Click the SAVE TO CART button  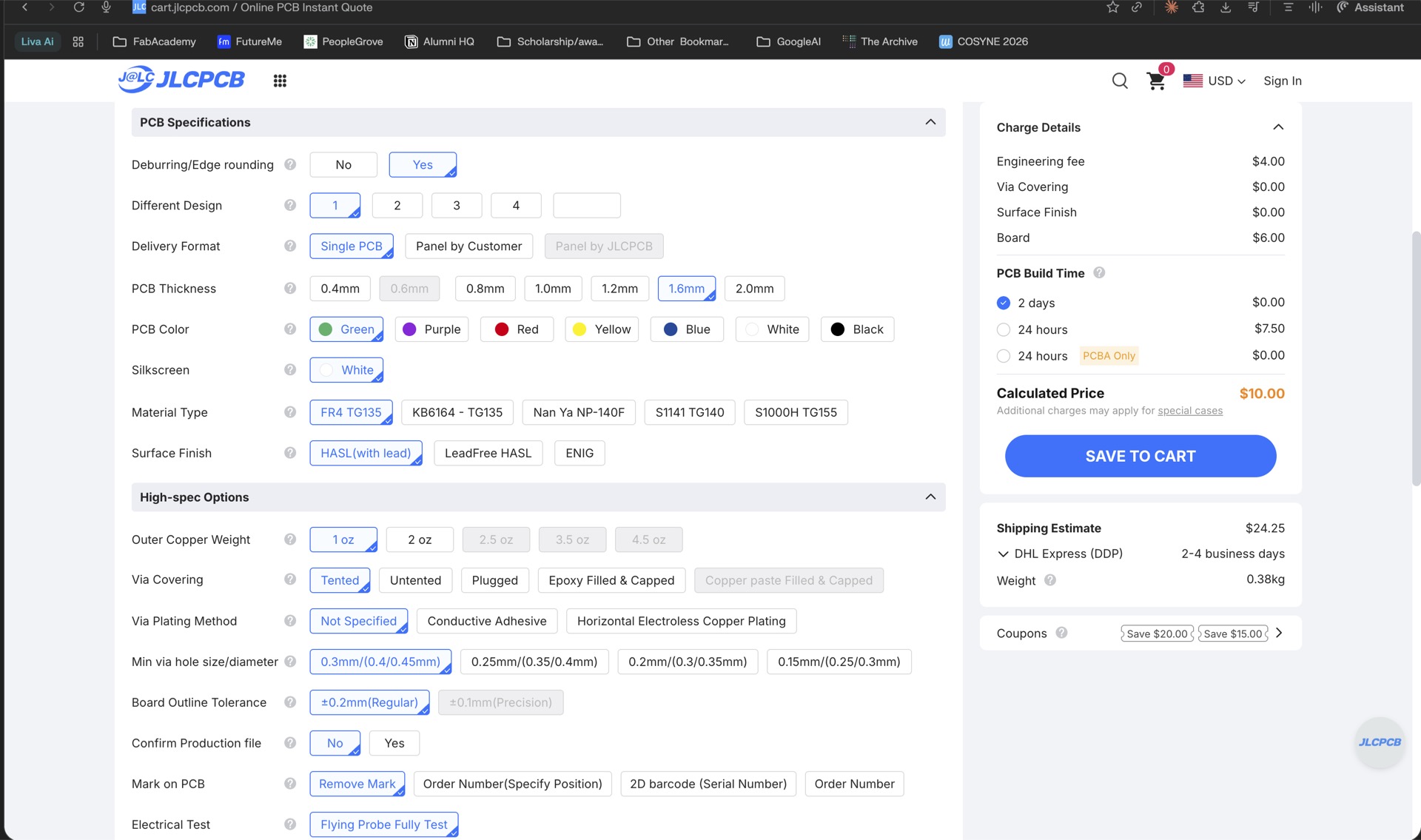[x=1140, y=456]
